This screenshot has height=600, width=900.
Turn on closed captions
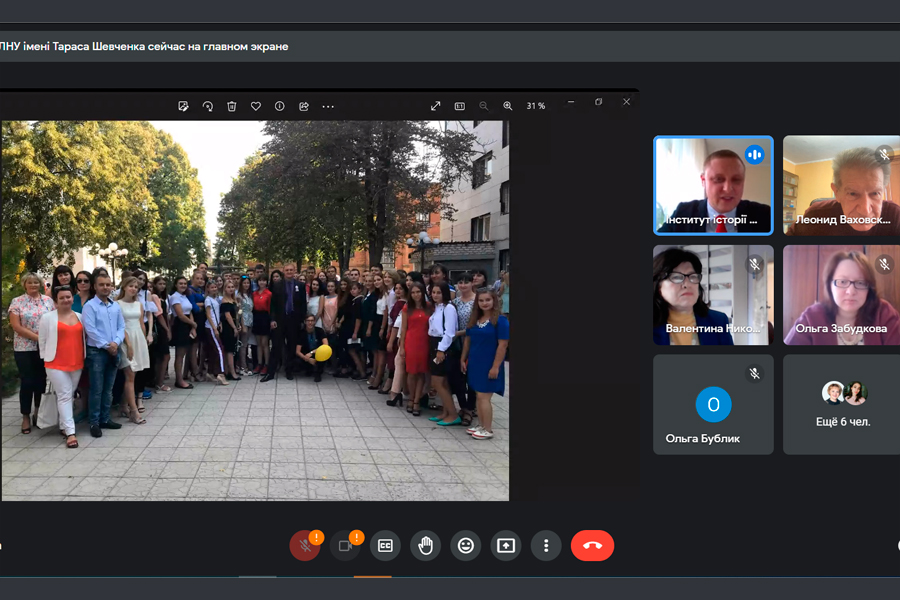point(385,546)
